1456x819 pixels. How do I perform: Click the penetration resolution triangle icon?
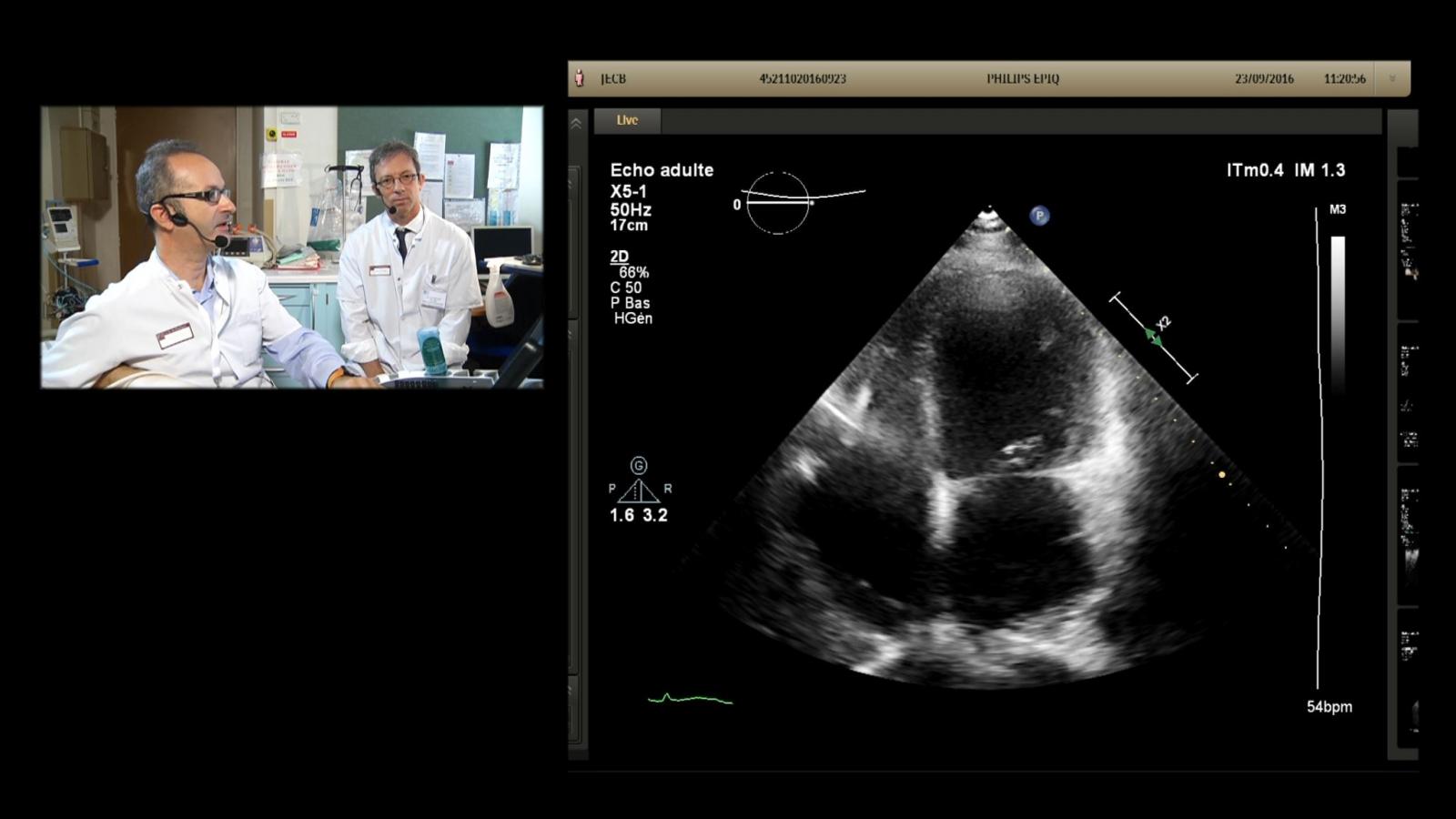(x=638, y=491)
